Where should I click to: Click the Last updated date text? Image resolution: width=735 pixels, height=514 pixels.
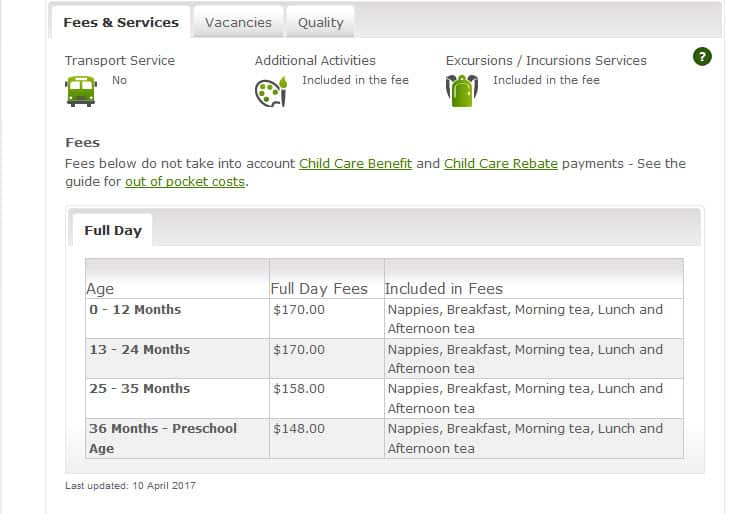tap(130, 485)
